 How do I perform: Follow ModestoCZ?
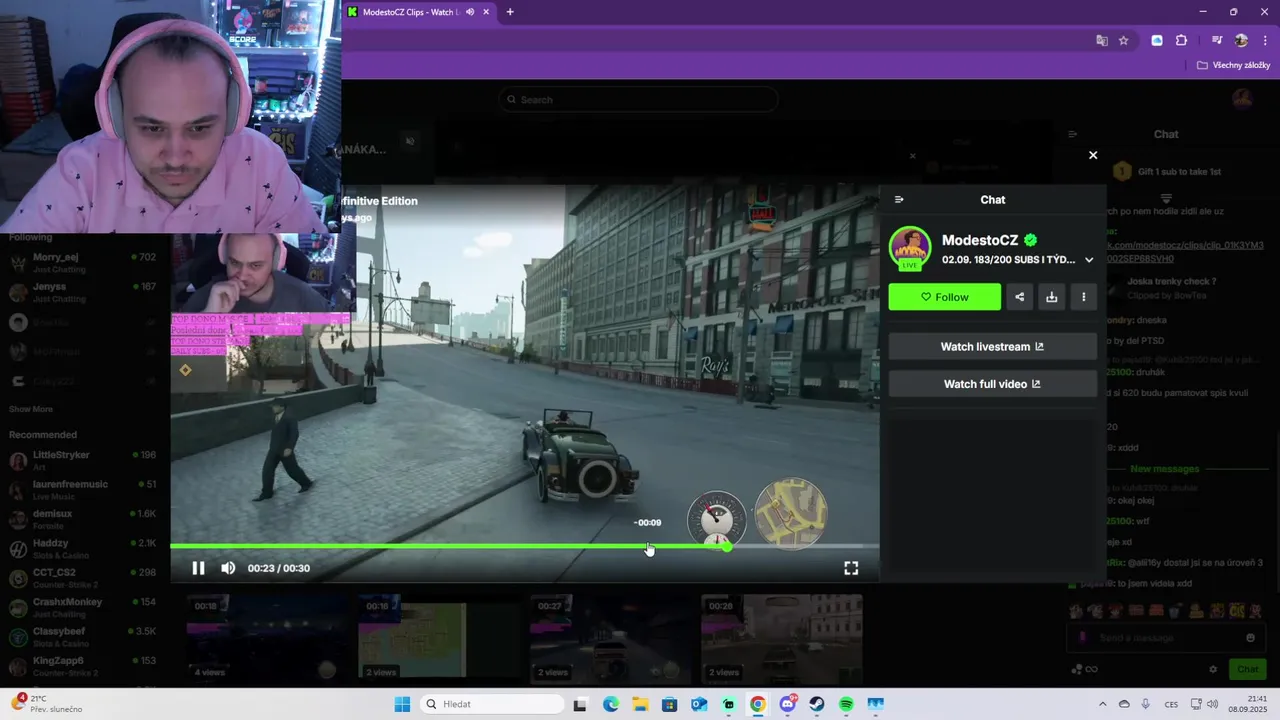pyautogui.click(x=944, y=297)
